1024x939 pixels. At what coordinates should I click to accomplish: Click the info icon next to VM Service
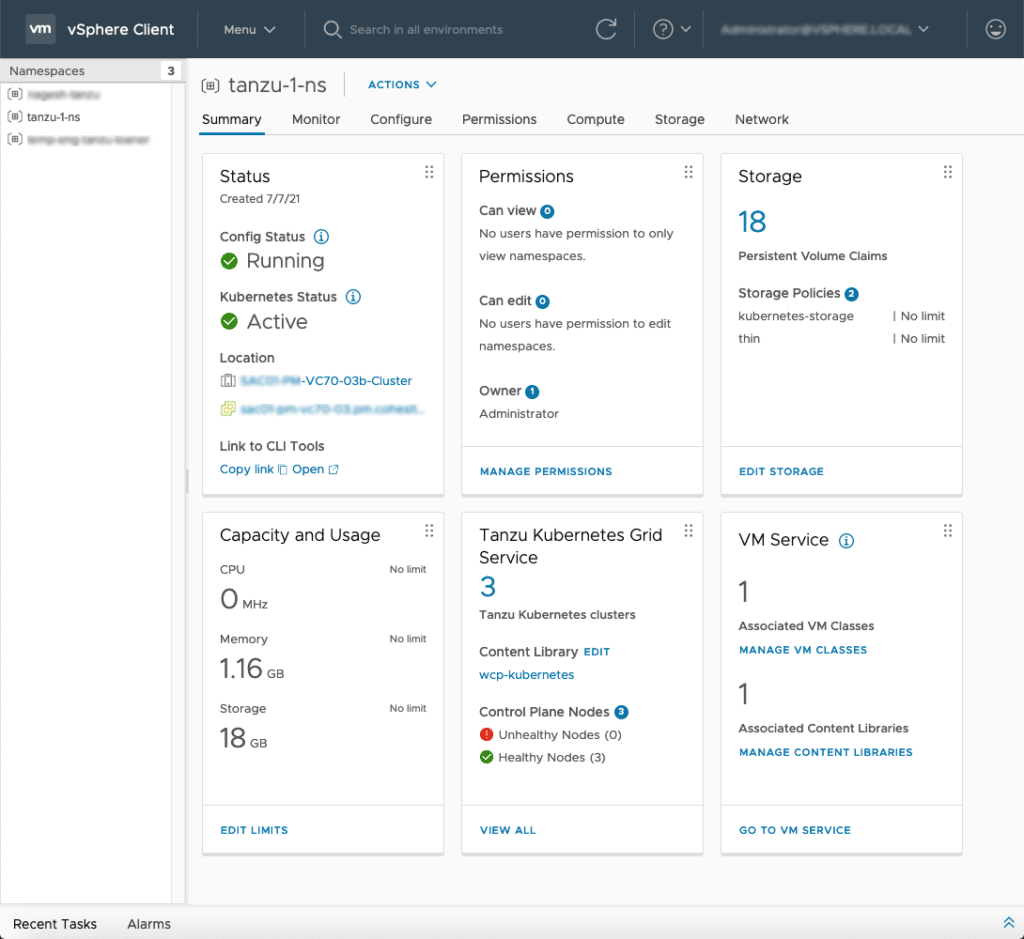pos(845,540)
